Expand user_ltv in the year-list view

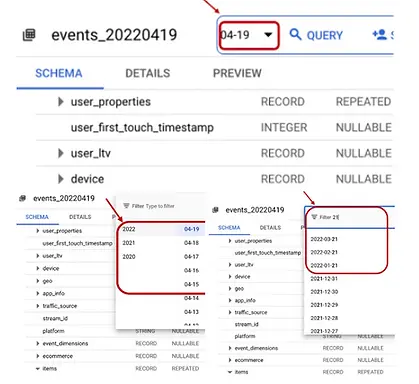coord(38,256)
